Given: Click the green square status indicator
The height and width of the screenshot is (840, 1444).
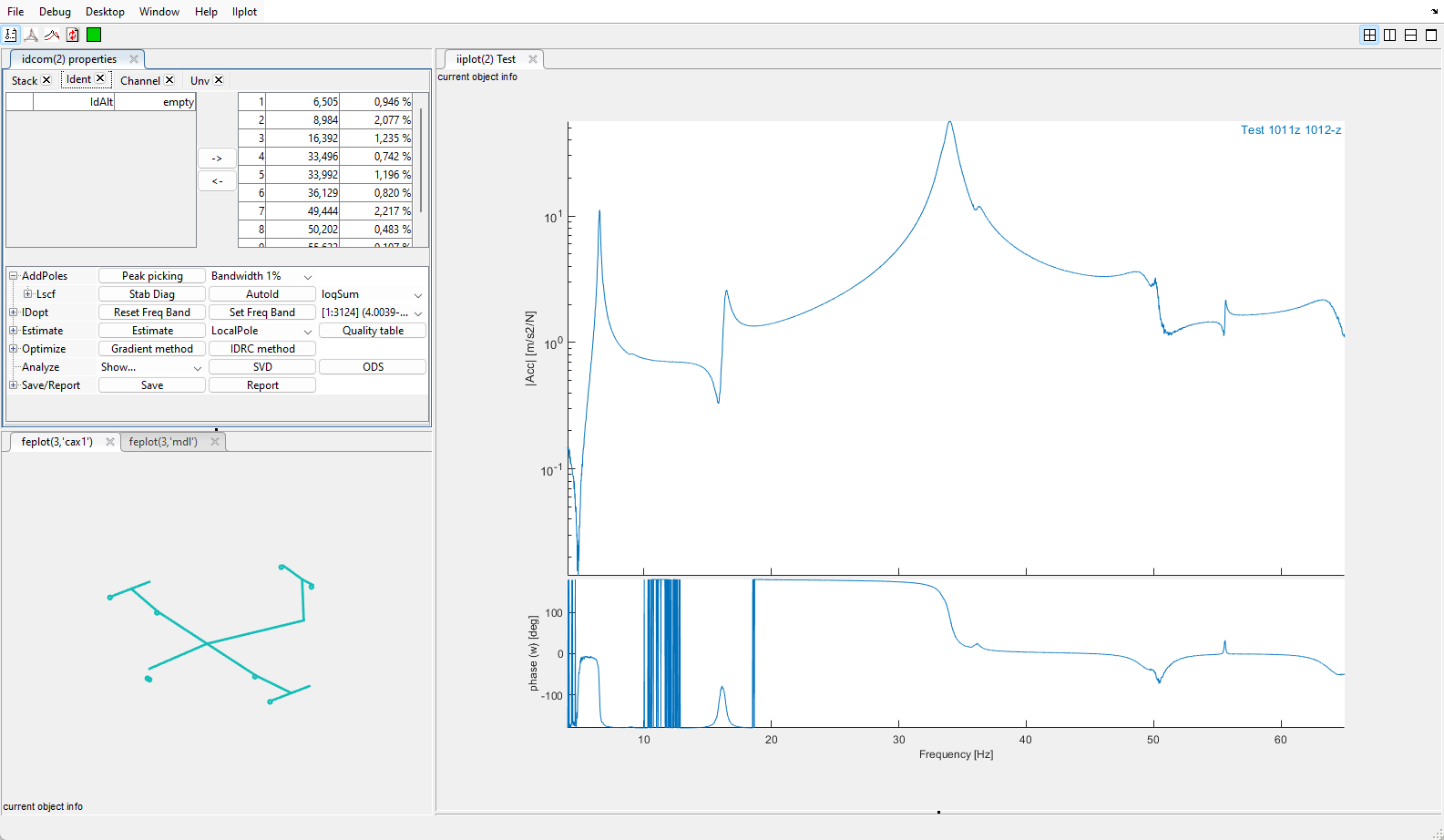Looking at the screenshot, I should 94,36.
